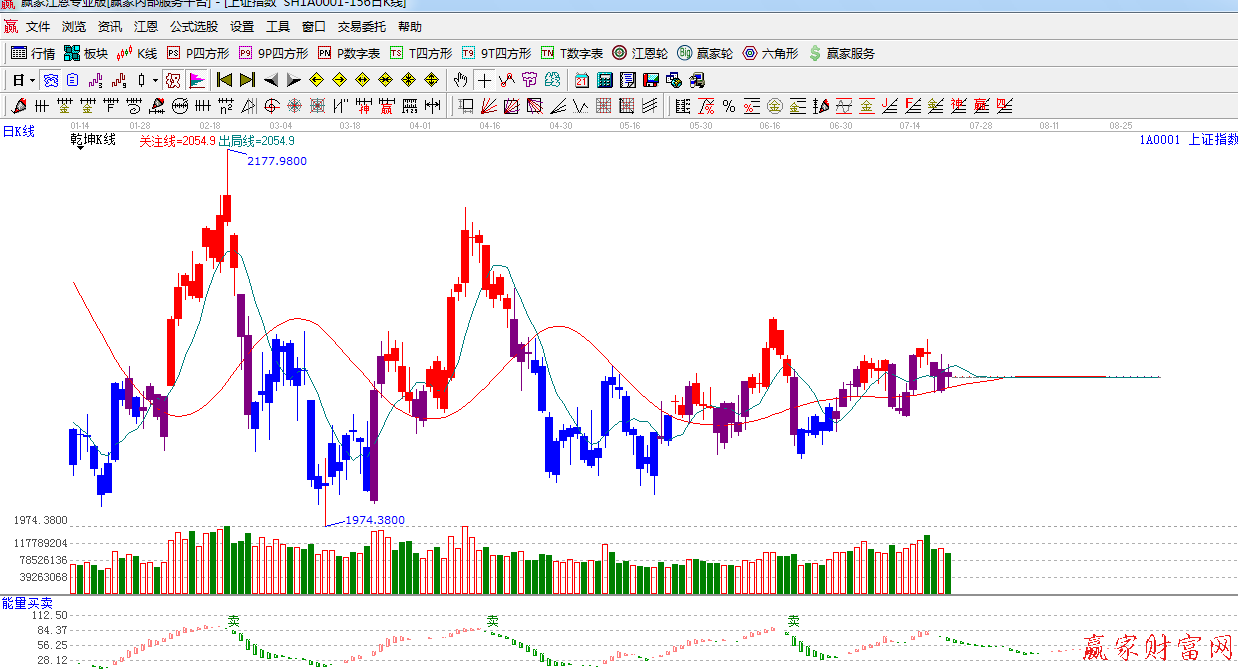Click the calendar icon showing 21
The width and height of the screenshot is (1238, 672).
click(582, 80)
